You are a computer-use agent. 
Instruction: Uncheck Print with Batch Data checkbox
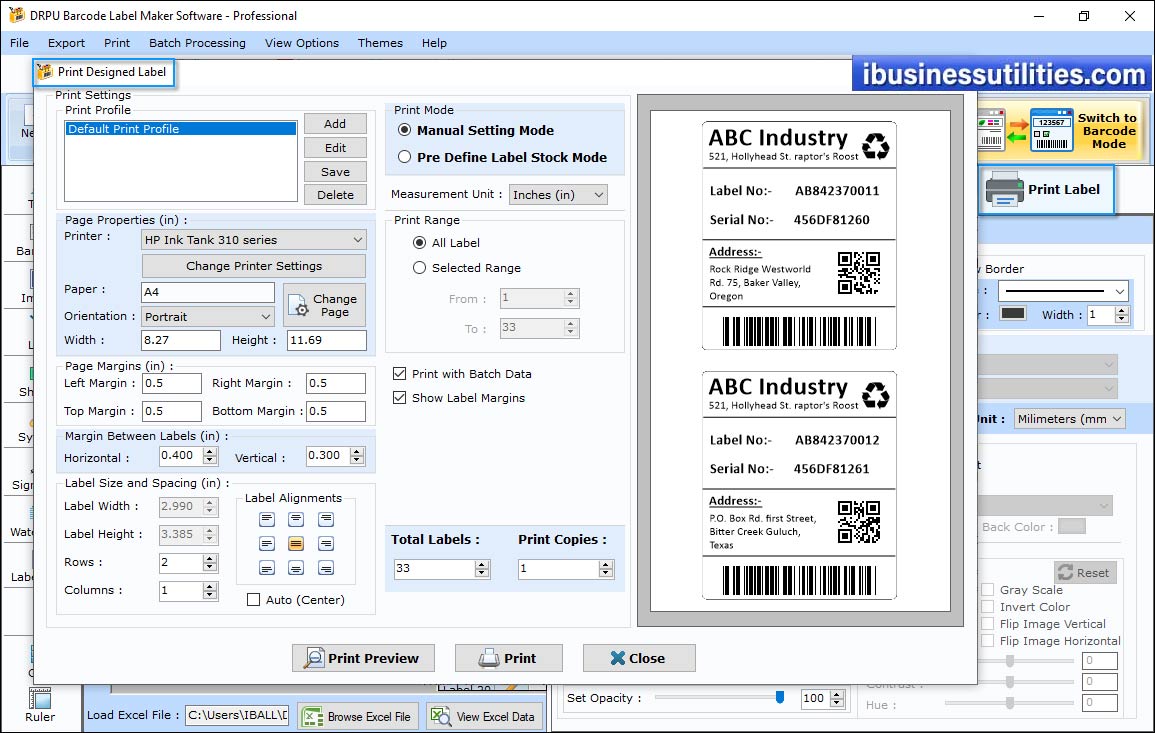399,373
